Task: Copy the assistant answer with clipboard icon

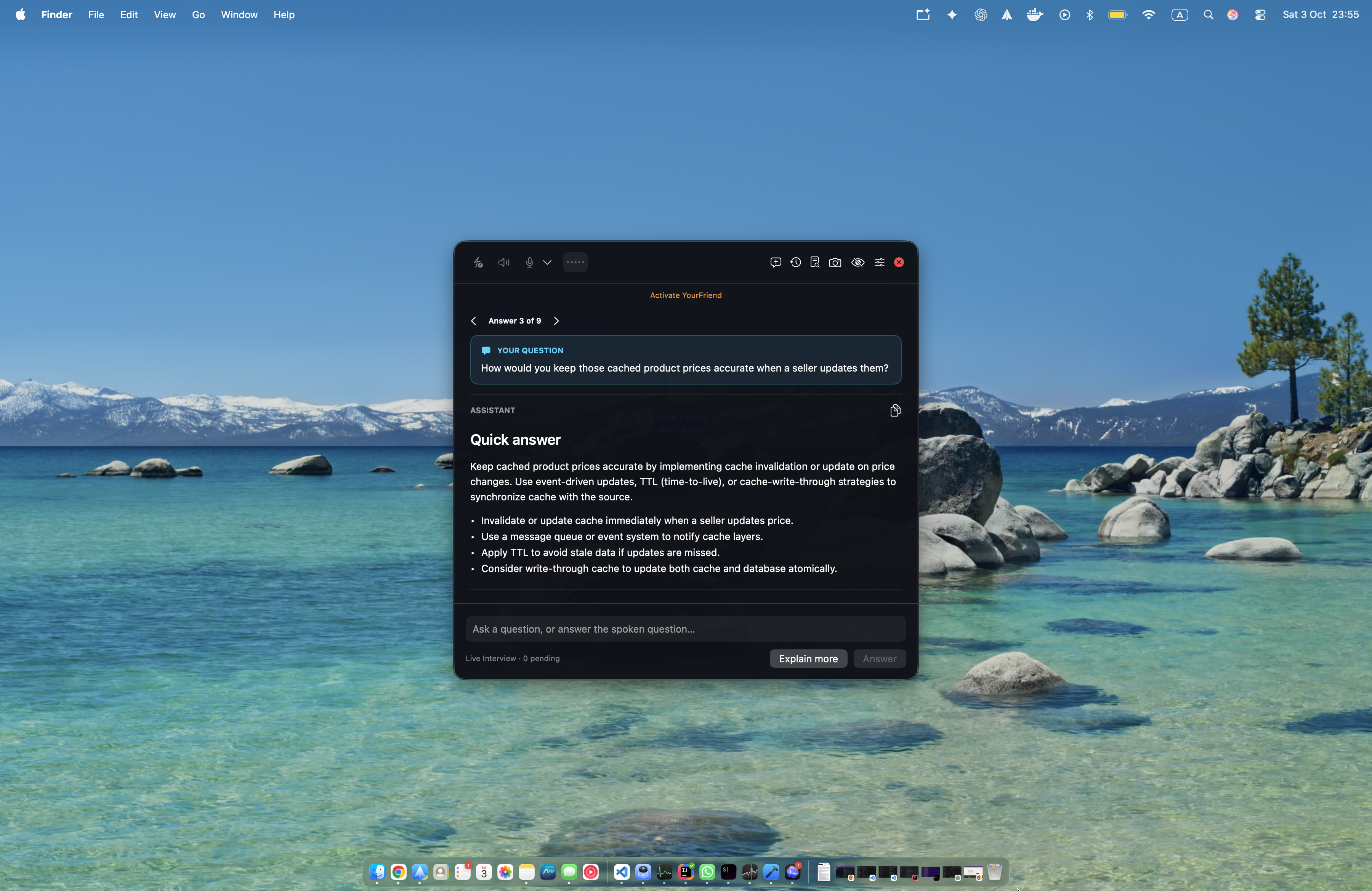Action: 895,410
